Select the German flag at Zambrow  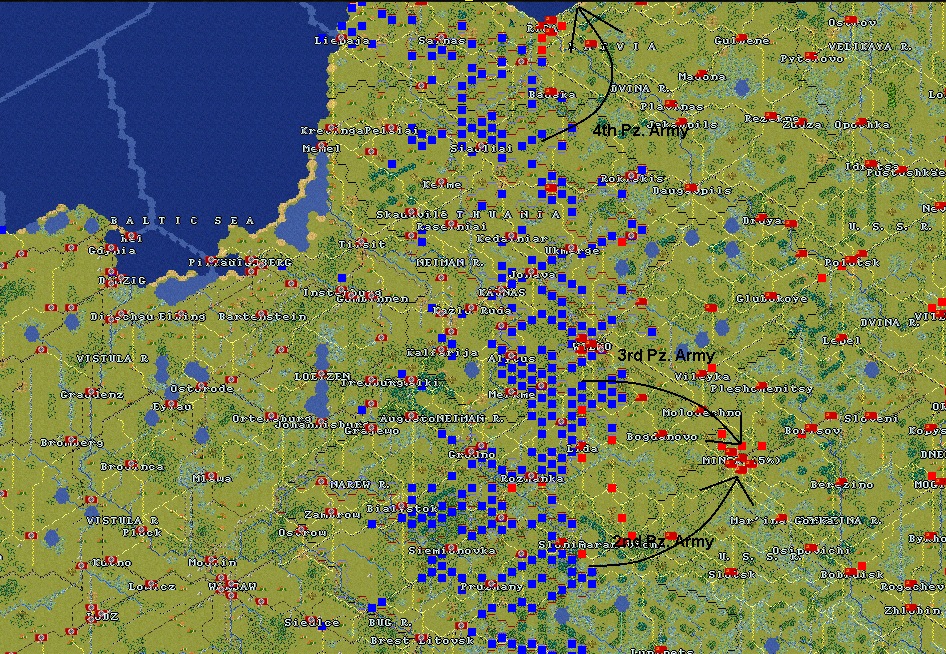[331, 512]
